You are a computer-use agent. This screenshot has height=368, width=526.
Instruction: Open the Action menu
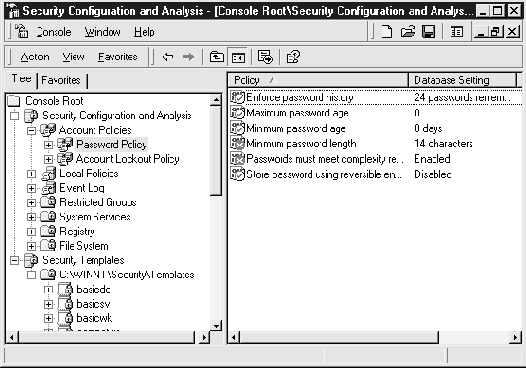(35, 57)
